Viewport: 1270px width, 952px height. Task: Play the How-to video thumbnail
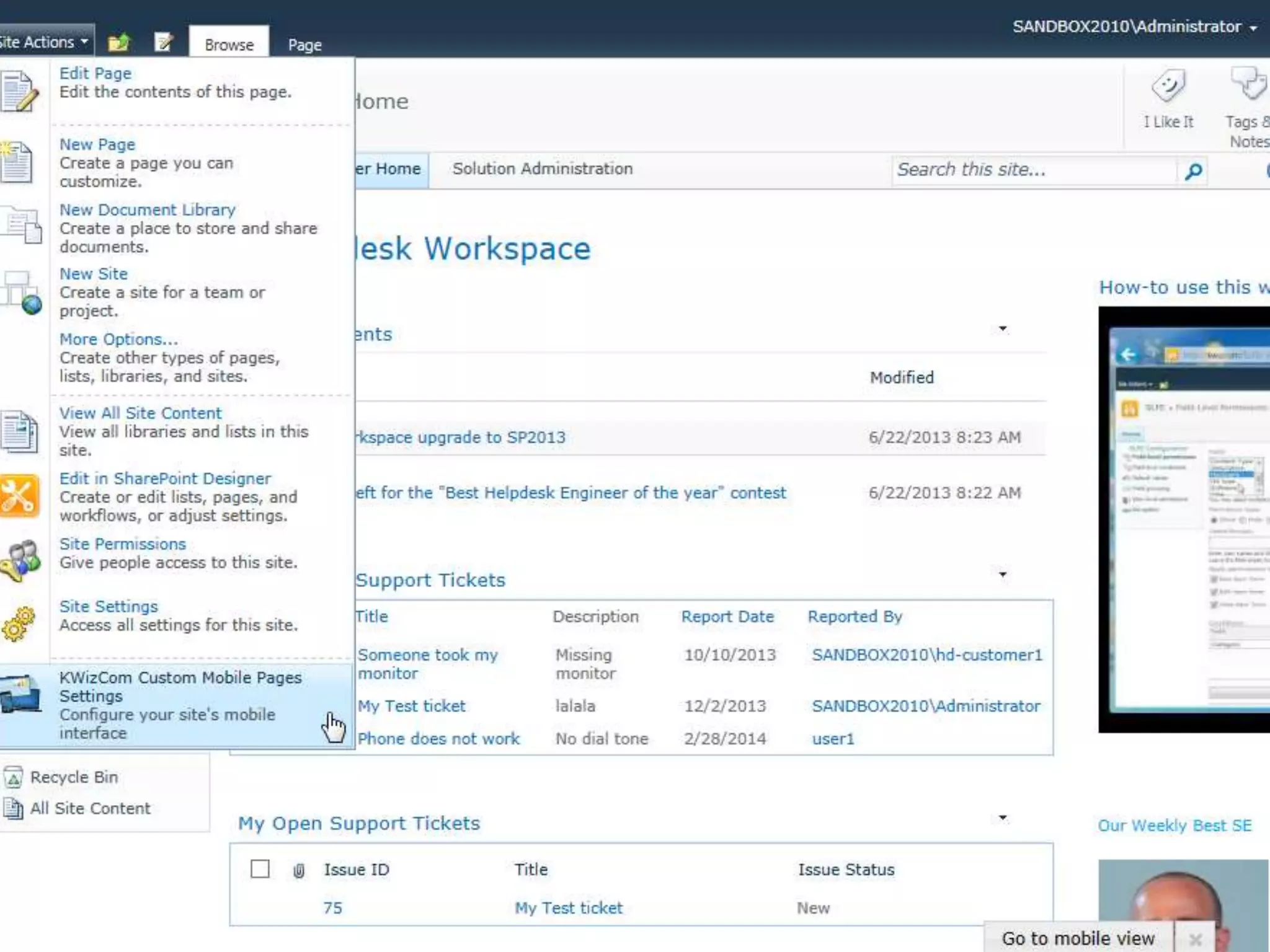click(1184, 519)
